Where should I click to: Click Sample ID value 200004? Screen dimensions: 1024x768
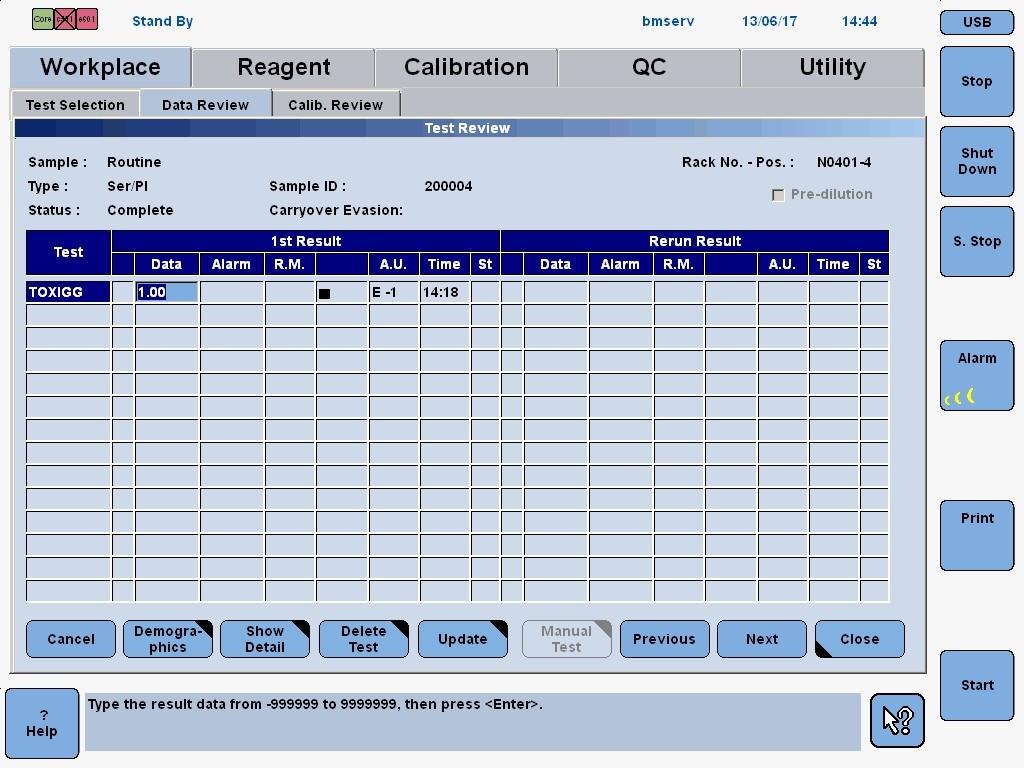click(448, 186)
